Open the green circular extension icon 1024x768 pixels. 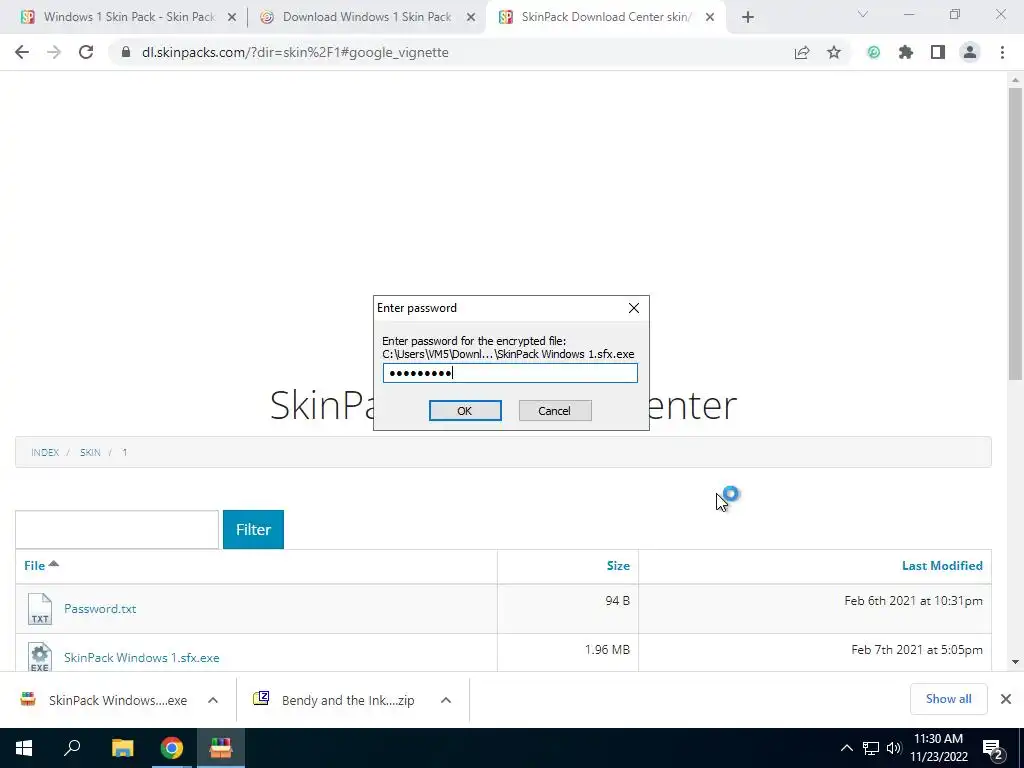tap(874, 52)
